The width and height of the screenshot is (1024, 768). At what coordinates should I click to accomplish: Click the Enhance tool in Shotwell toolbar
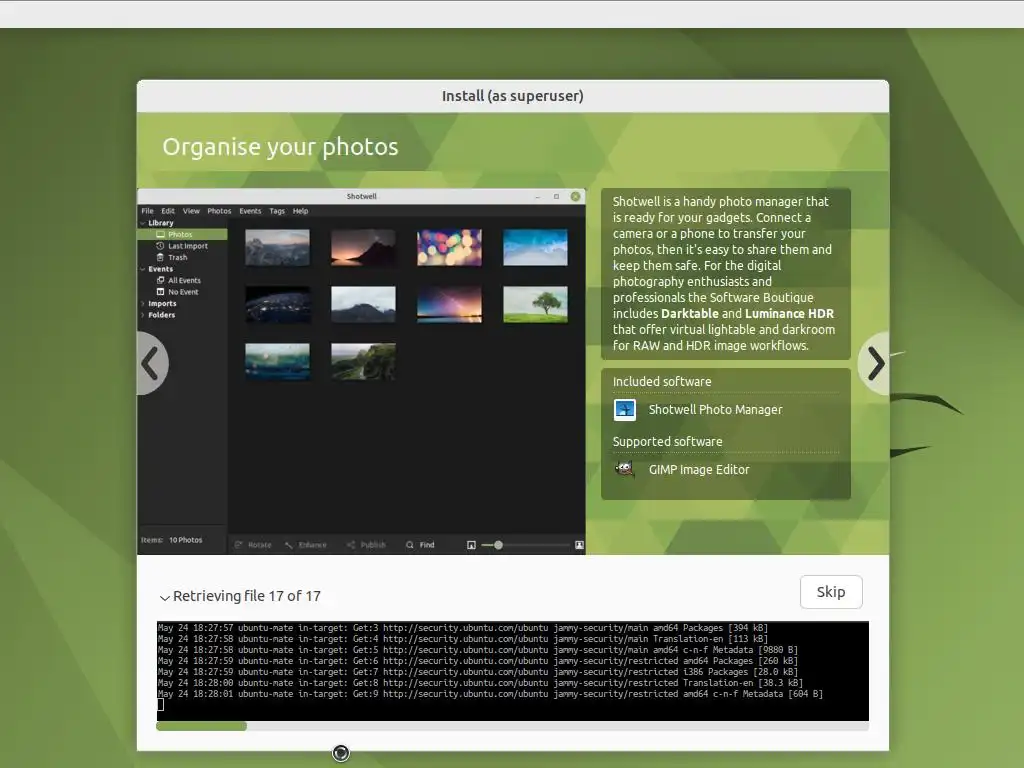pos(305,545)
